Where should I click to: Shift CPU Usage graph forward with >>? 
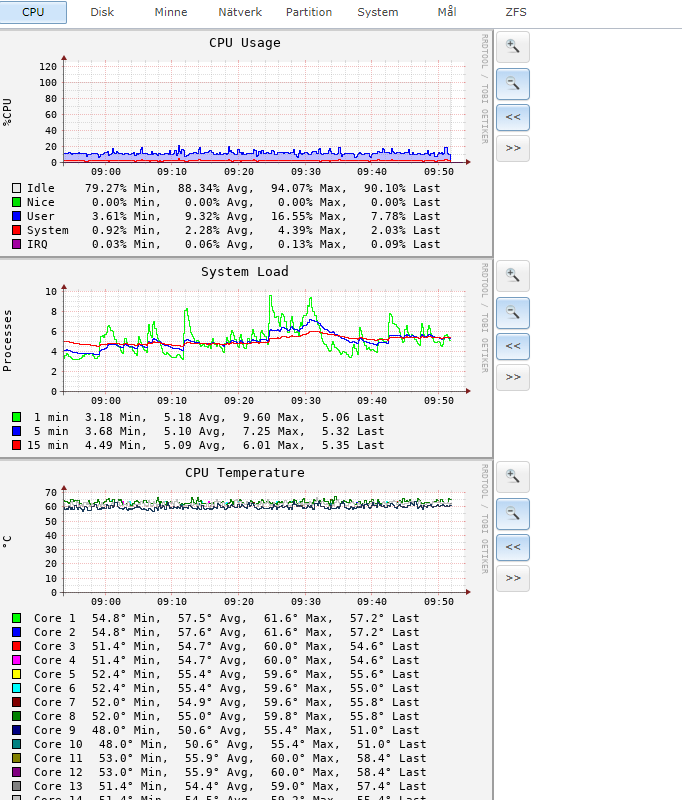pos(513,148)
